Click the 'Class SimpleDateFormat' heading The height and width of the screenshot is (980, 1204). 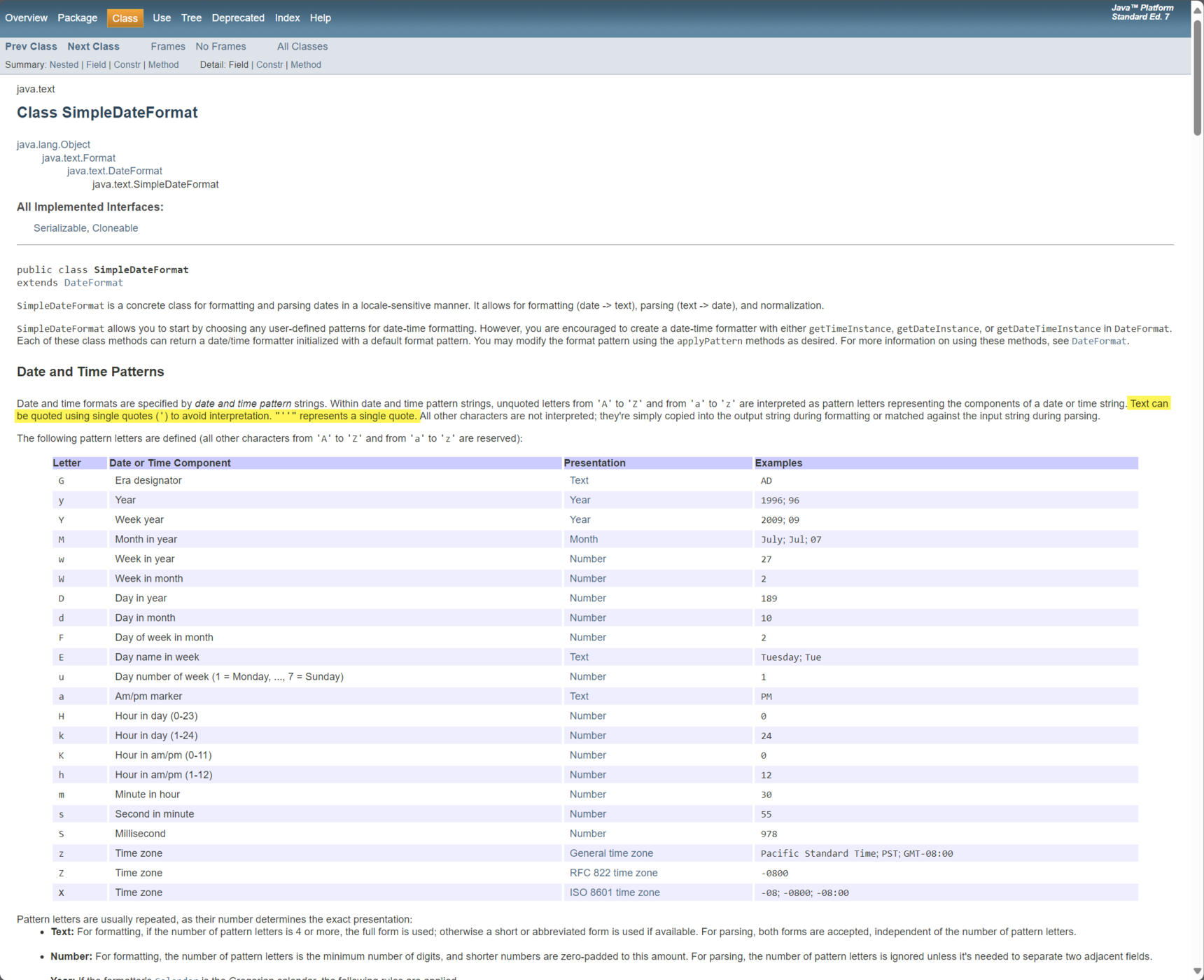click(x=107, y=113)
